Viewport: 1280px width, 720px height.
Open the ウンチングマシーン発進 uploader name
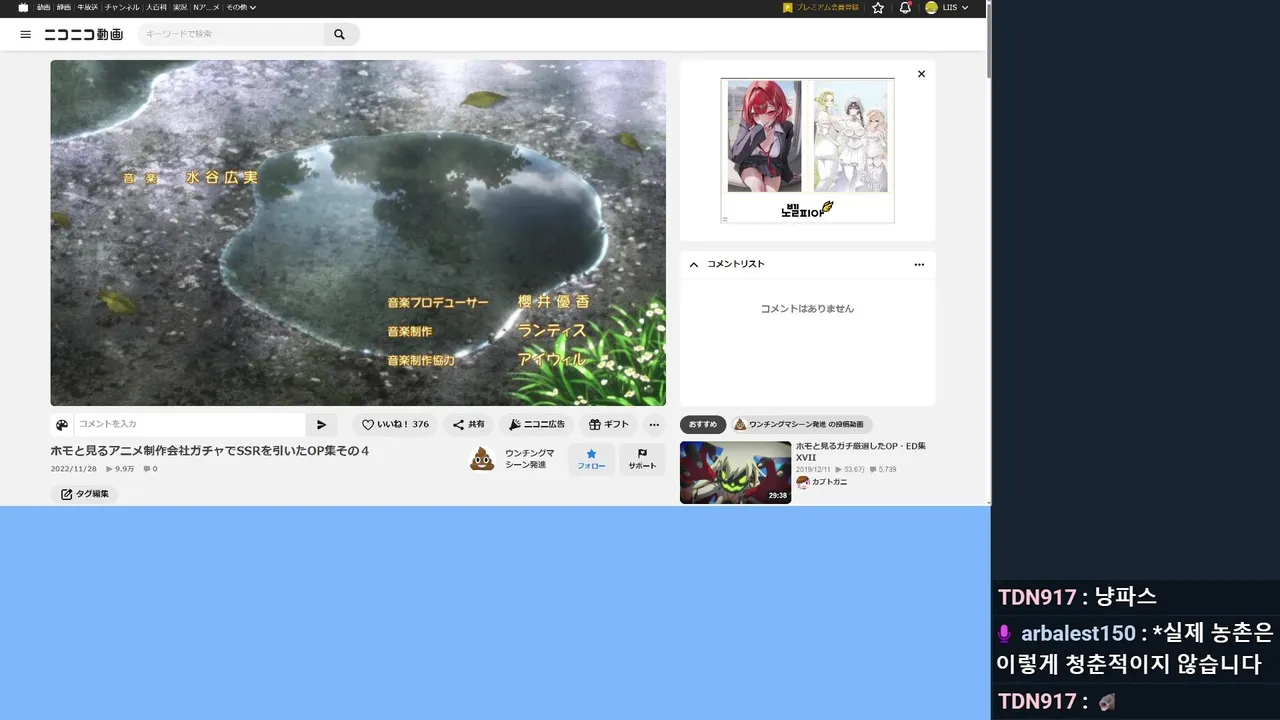(x=530, y=459)
